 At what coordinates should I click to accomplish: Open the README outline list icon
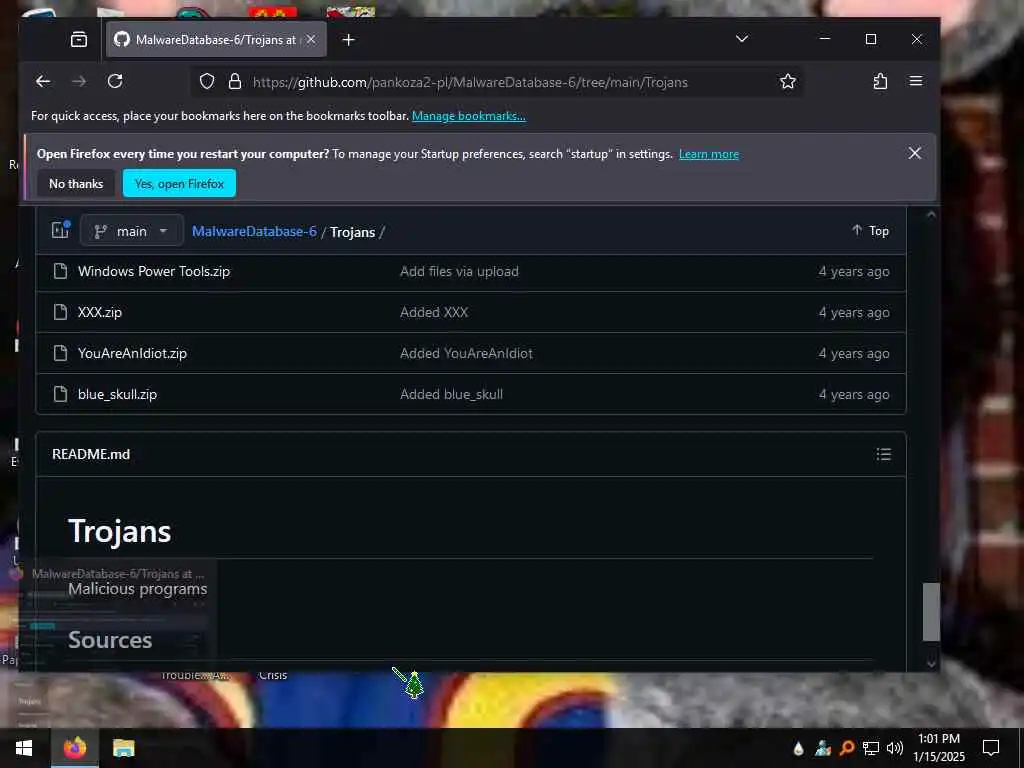[884, 454]
